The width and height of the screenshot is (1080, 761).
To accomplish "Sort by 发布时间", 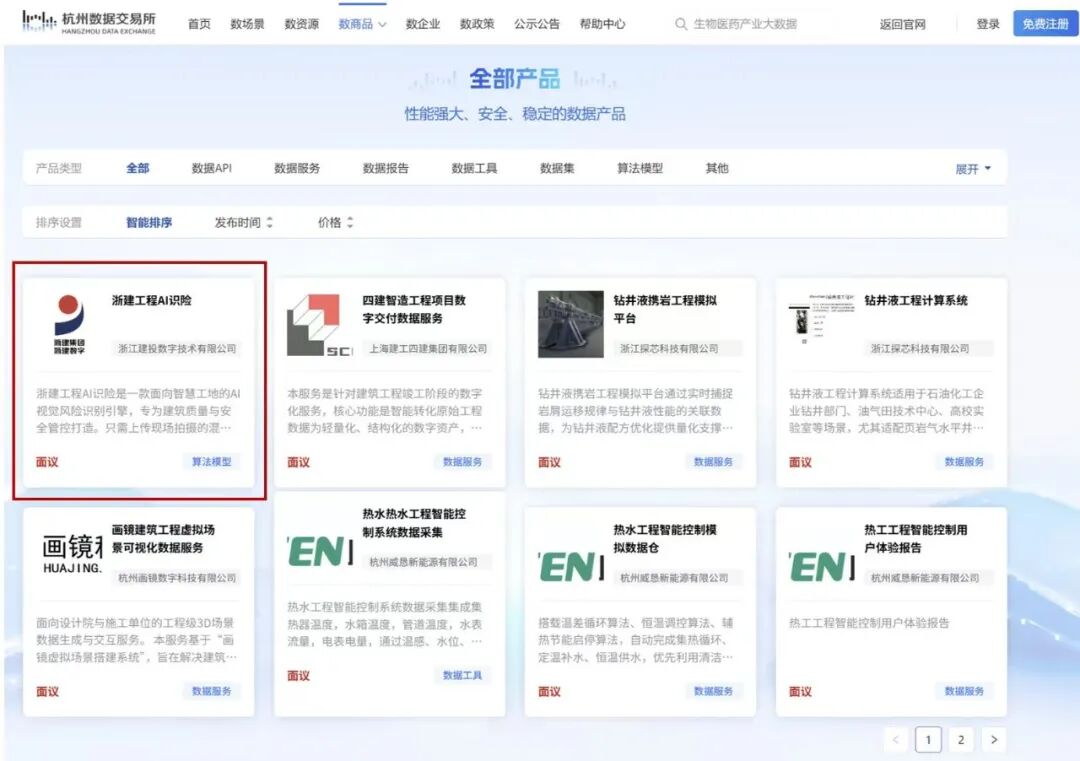I will (243, 222).
